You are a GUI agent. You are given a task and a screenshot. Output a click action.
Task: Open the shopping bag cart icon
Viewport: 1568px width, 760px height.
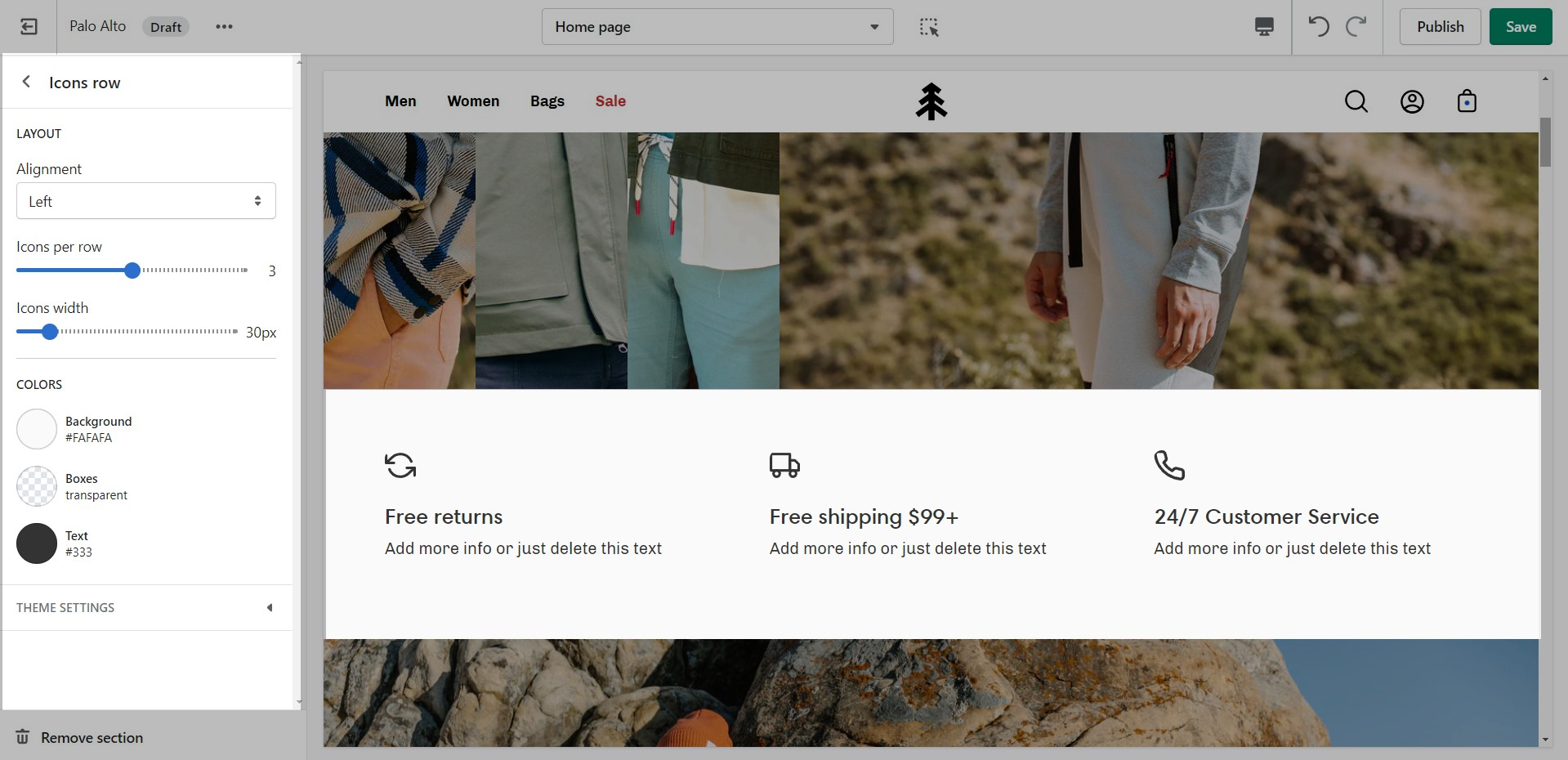[1466, 101]
